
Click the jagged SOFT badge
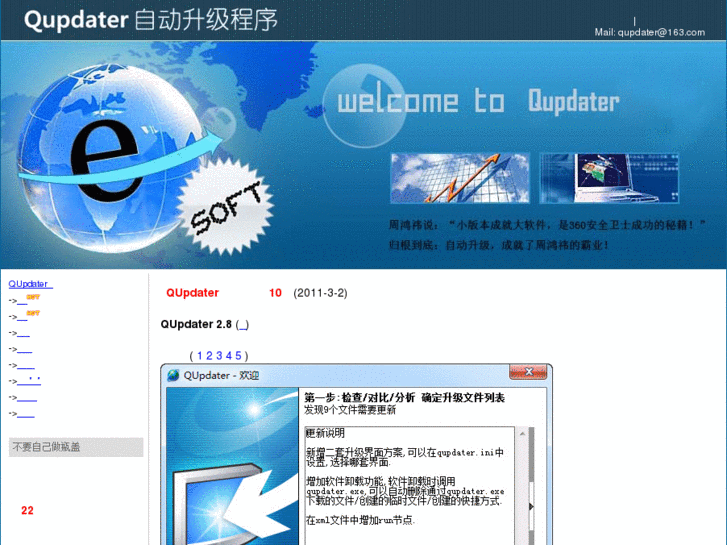[225, 207]
